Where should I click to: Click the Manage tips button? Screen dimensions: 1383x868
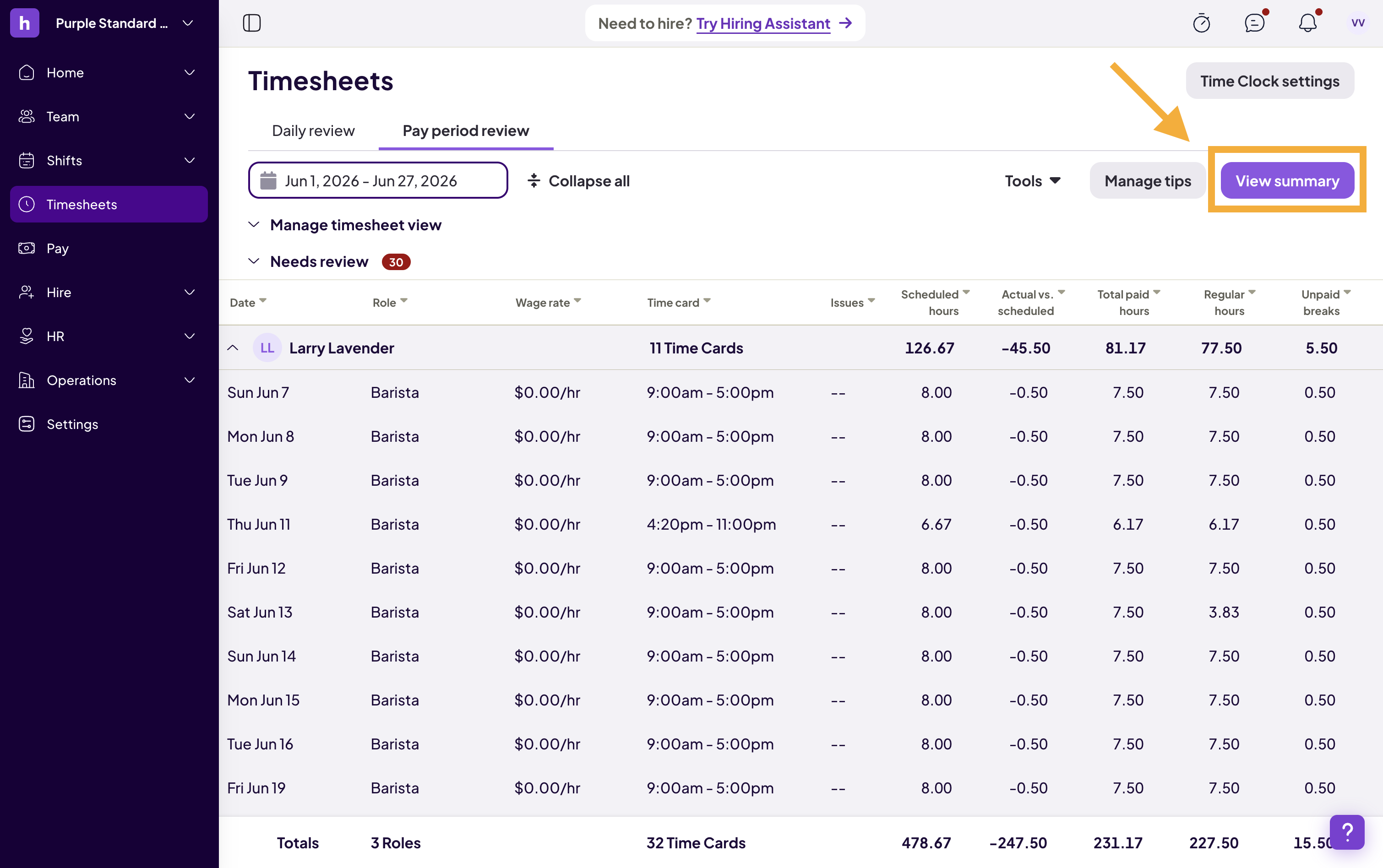click(x=1148, y=181)
